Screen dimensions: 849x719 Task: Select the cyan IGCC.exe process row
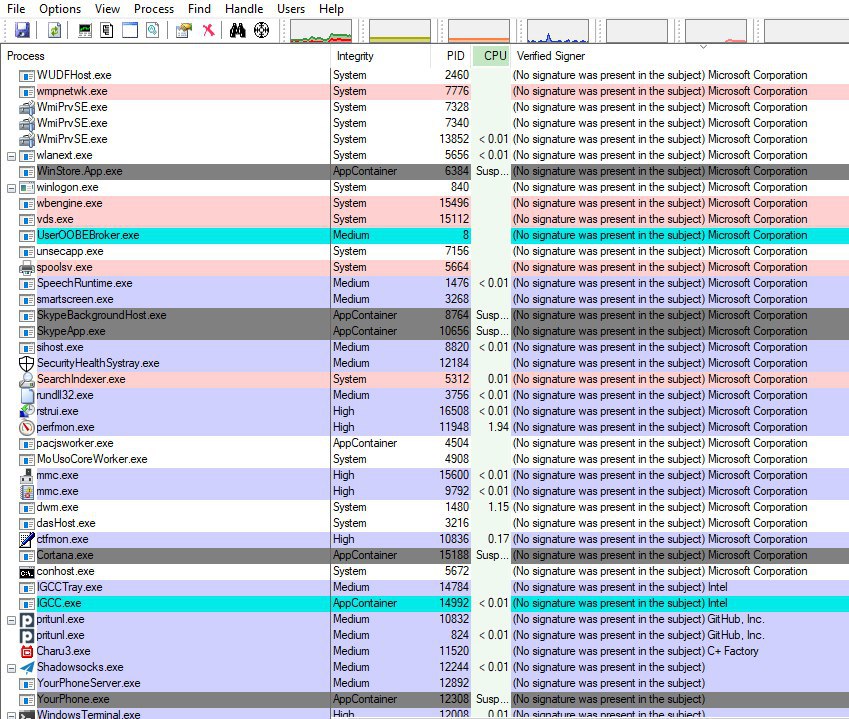click(424, 604)
